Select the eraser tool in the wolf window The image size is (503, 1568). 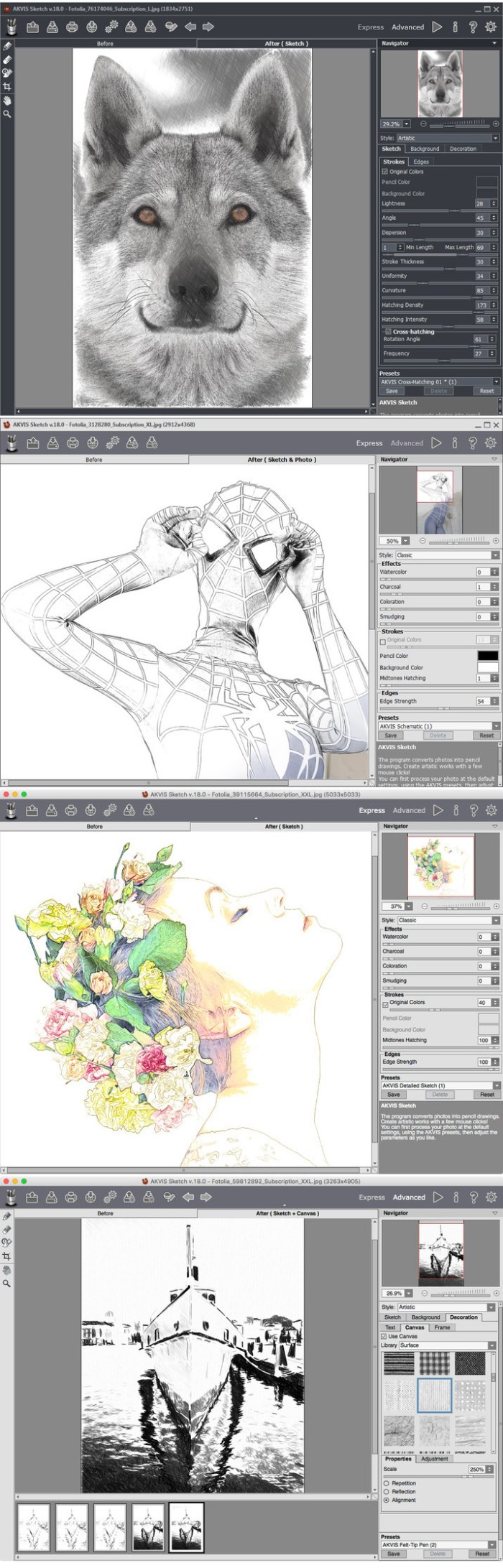pyautogui.click(x=7, y=60)
